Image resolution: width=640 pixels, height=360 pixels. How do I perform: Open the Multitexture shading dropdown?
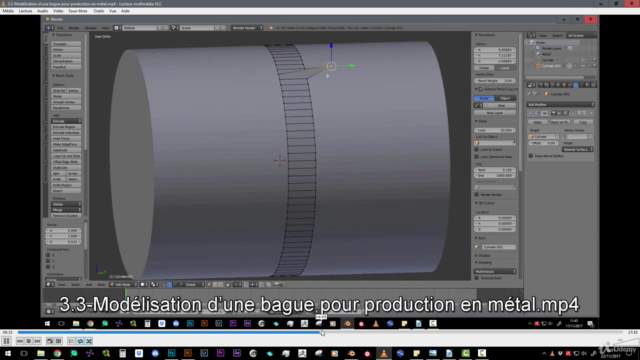coord(495,271)
